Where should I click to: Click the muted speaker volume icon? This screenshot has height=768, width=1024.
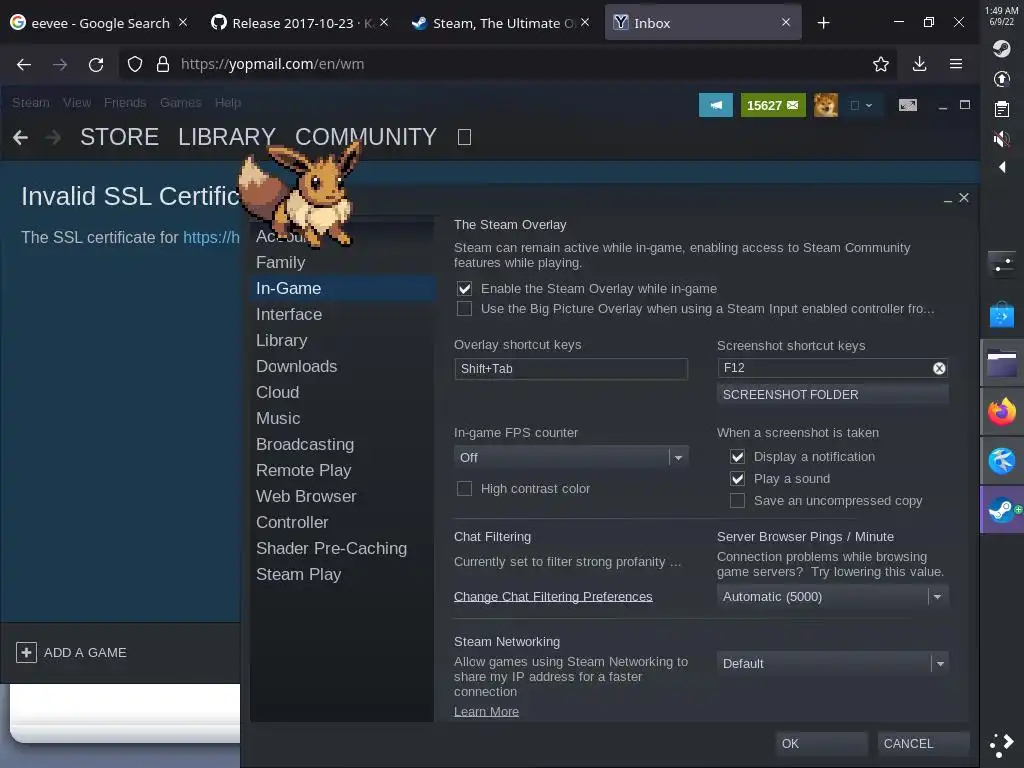[1001, 138]
